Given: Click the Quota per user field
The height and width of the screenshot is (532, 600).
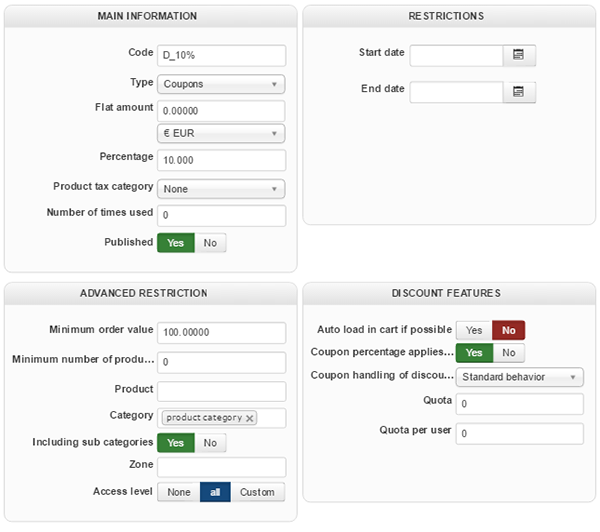Looking at the screenshot, I should point(519,434).
